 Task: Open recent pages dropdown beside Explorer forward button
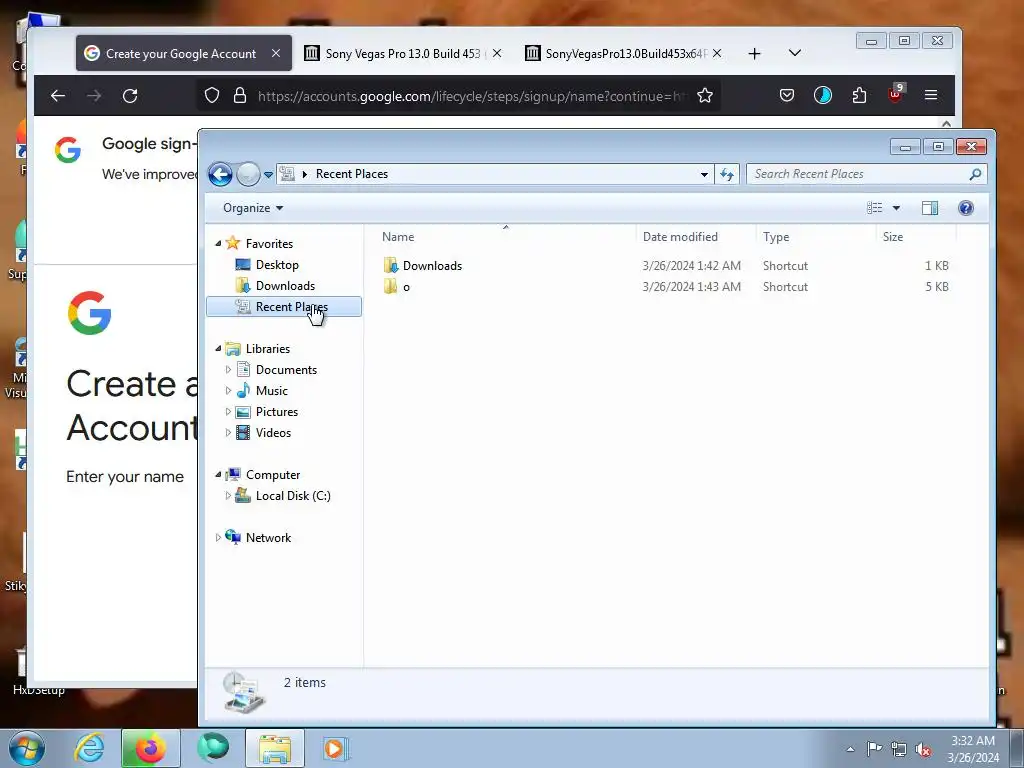268,175
